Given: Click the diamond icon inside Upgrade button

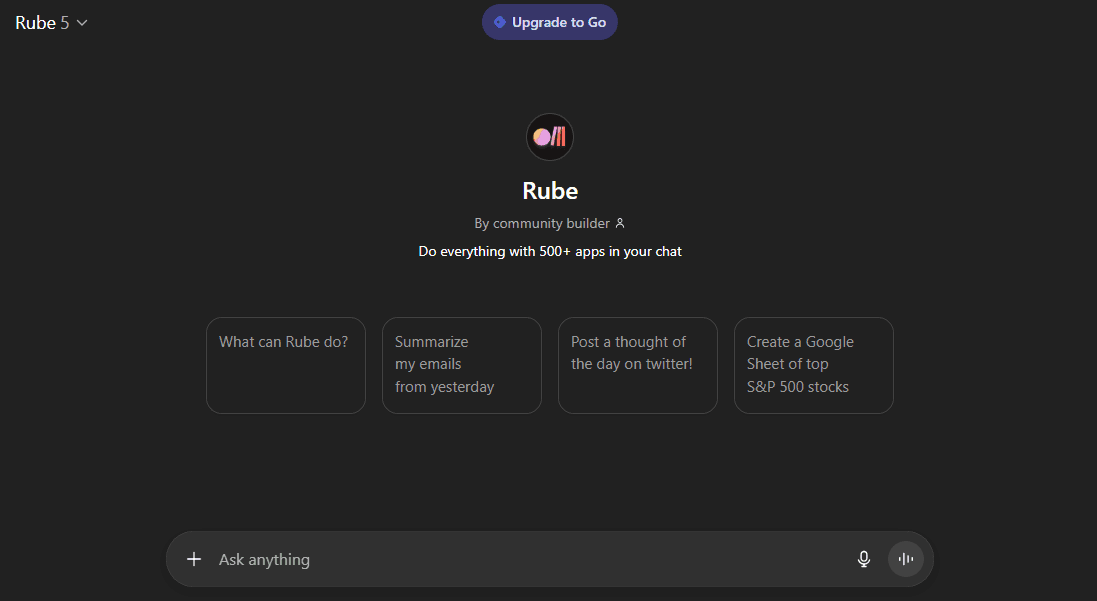Looking at the screenshot, I should coord(499,21).
